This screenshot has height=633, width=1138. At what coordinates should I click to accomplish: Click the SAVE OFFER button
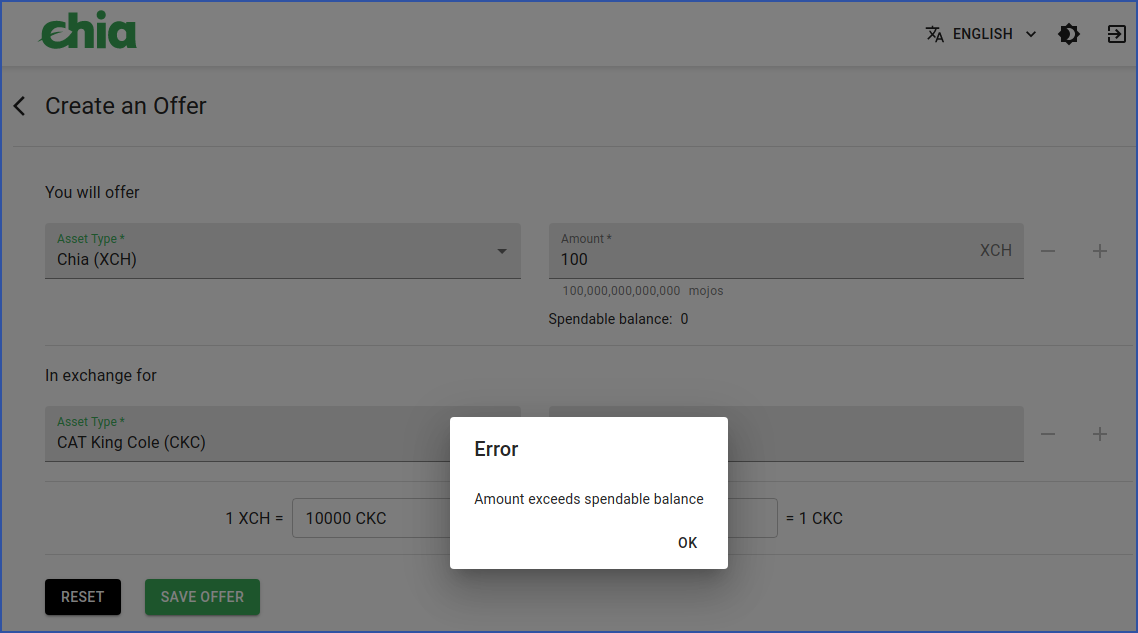[x=202, y=597]
